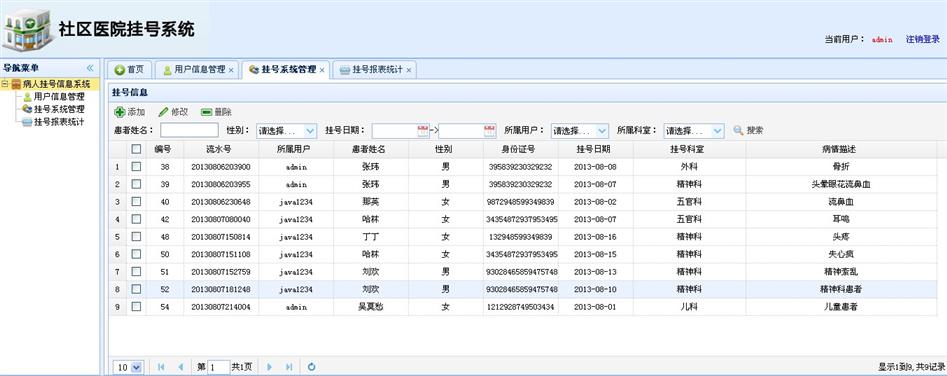
Task: Check the row for record number 38
Action: [x=136, y=166]
